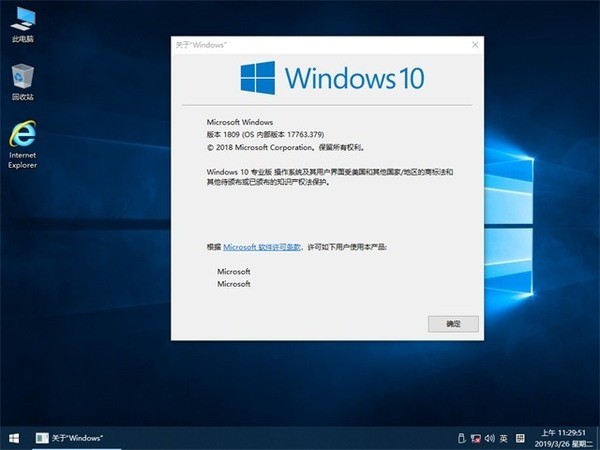Screen dimensions: 600x450
Task: Click the IME keyboard mode tray icon
Action: (520, 438)
